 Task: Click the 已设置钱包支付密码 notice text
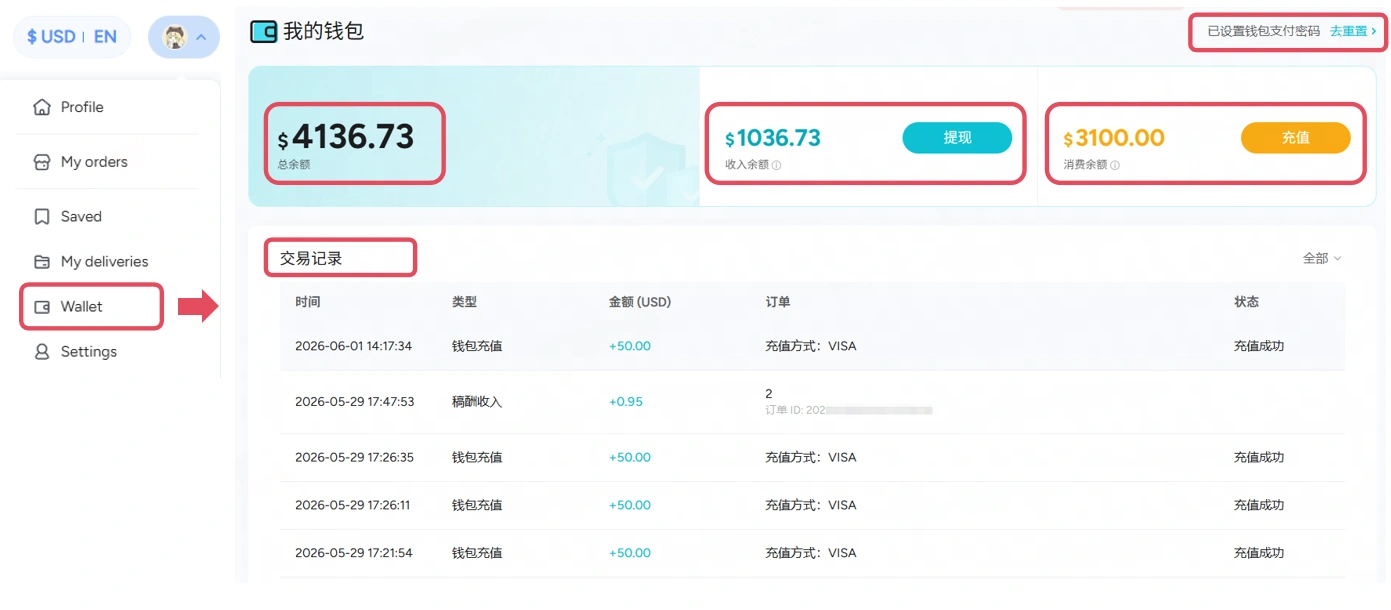coord(1264,31)
